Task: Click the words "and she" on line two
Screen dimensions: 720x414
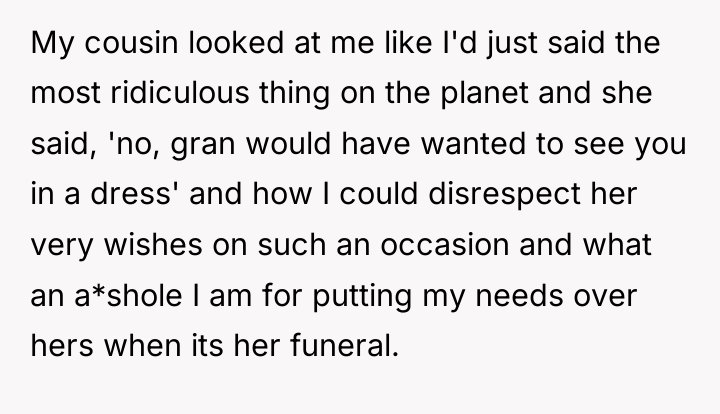Action: [x=595, y=93]
